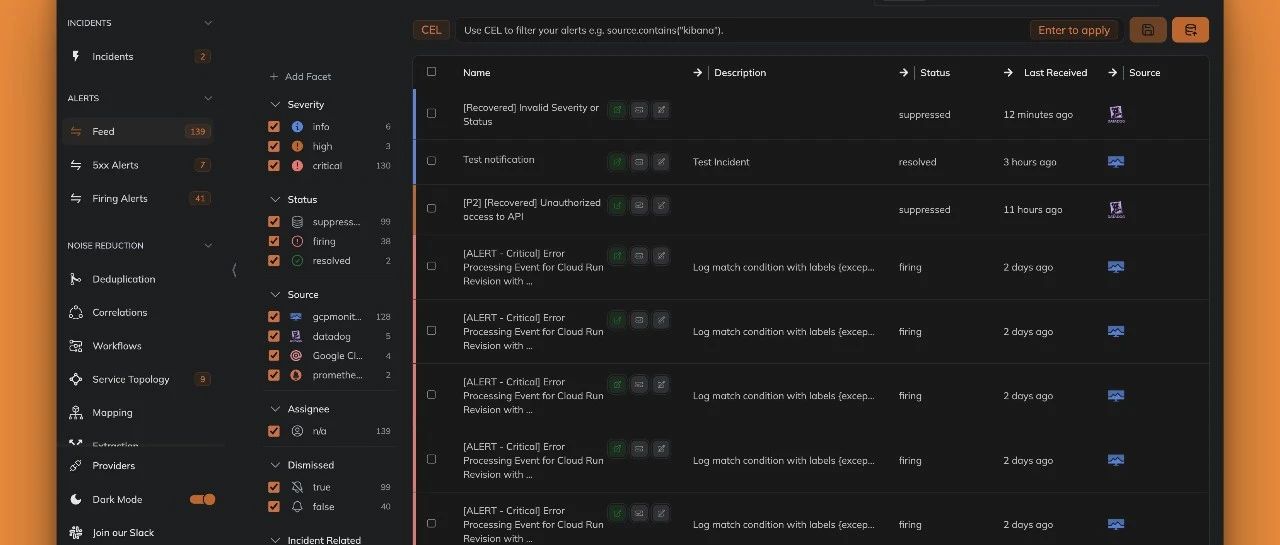Open Service Topology view
The image size is (1280, 545).
click(x=137, y=379)
